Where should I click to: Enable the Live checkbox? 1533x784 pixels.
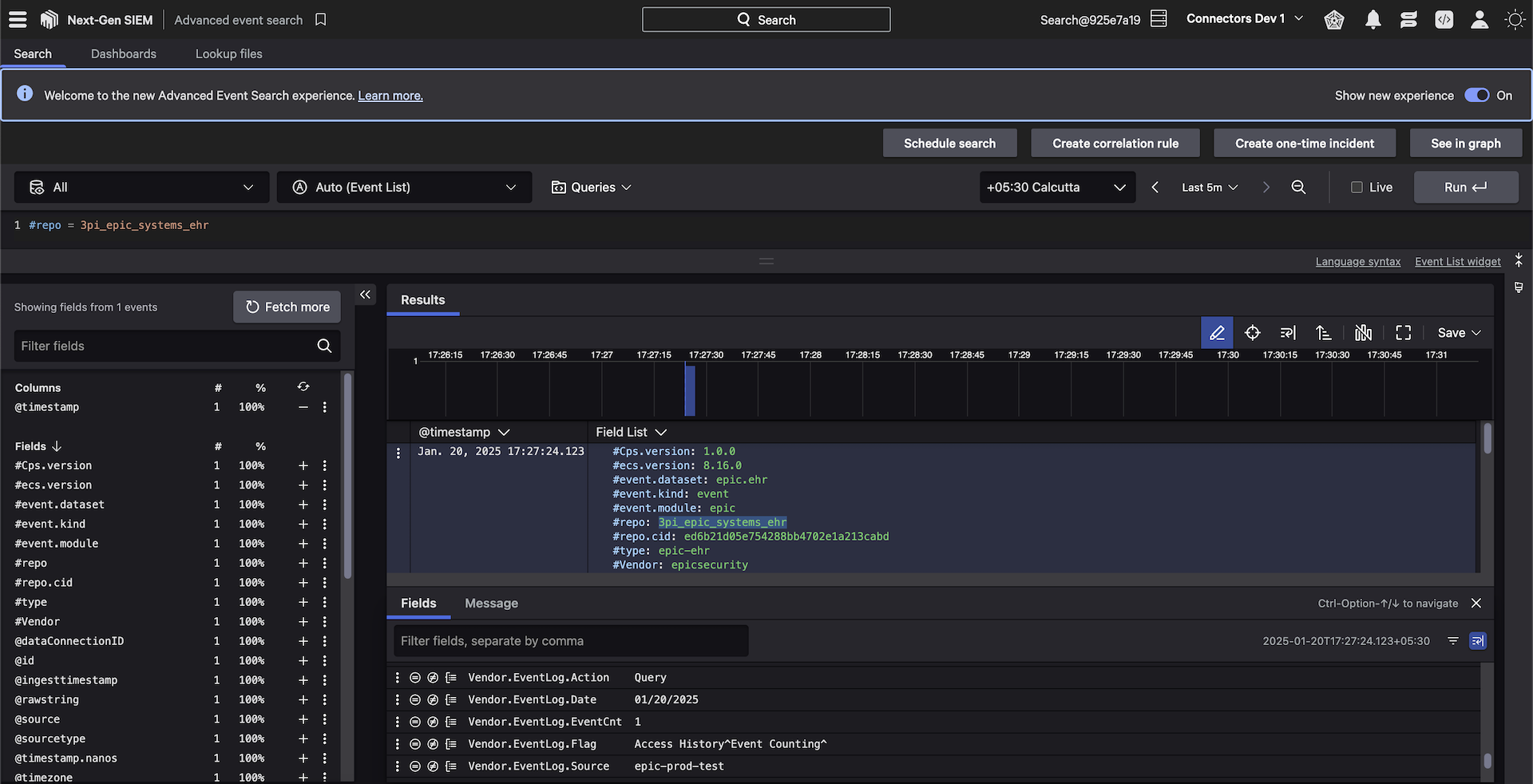[x=1357, y=187]
